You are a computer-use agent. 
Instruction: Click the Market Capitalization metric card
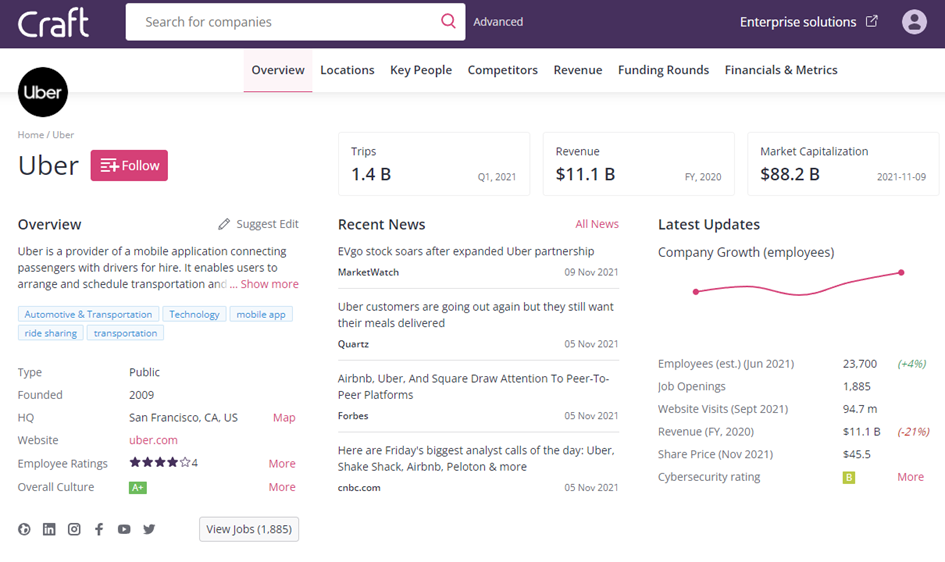pos(843,164)
